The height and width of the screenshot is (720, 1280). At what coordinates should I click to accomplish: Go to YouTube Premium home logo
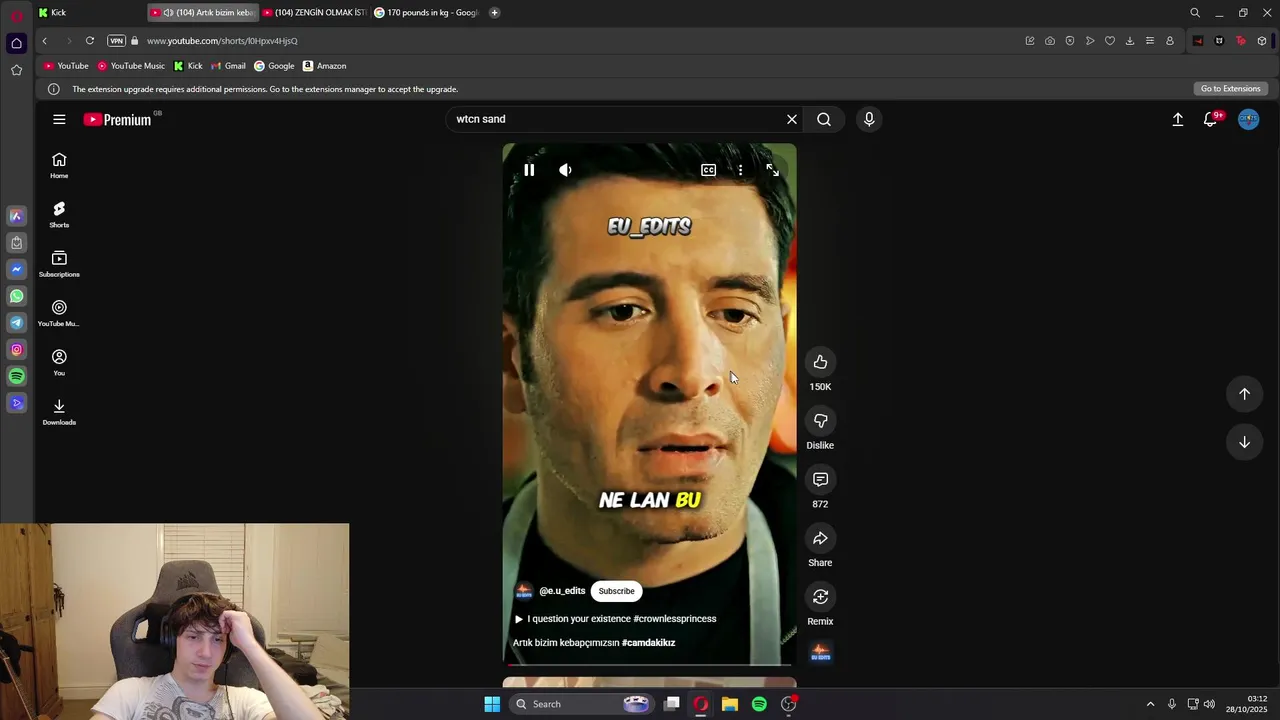click(117, 119)
